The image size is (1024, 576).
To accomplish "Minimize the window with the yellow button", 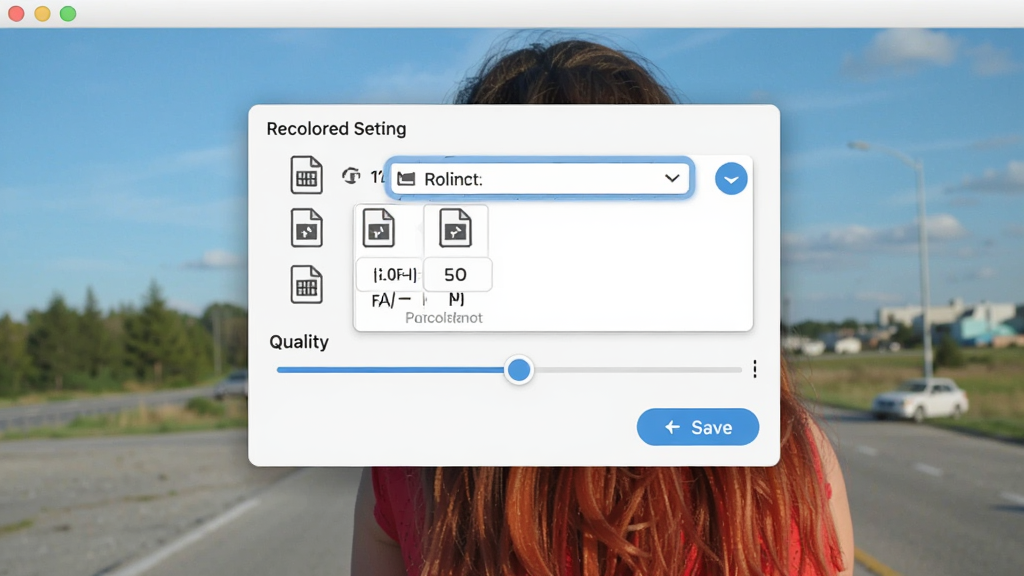I will [x=42, y=14].
